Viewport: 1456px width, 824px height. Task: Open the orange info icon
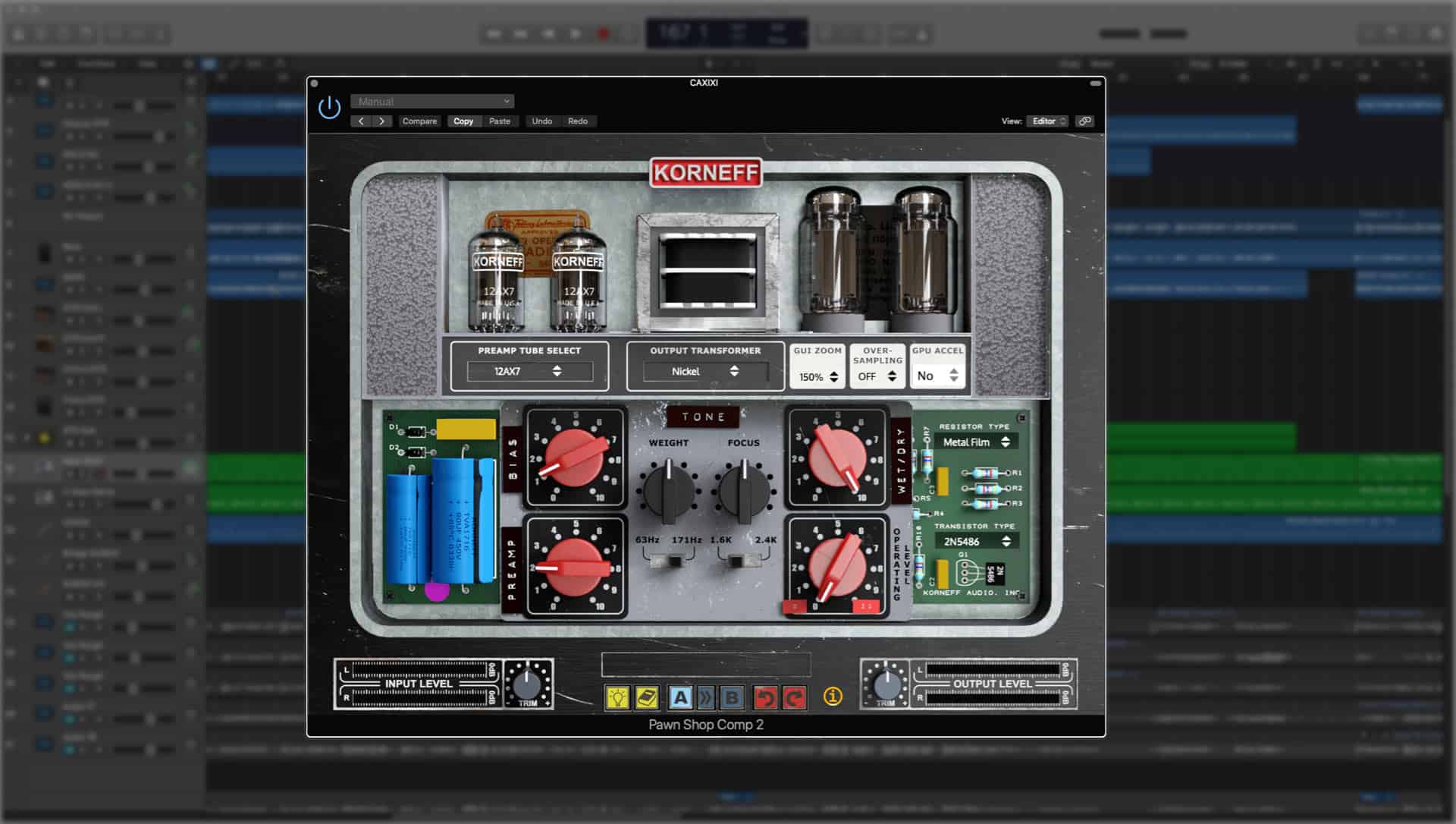pyautogui.click(x=833, y=696)
